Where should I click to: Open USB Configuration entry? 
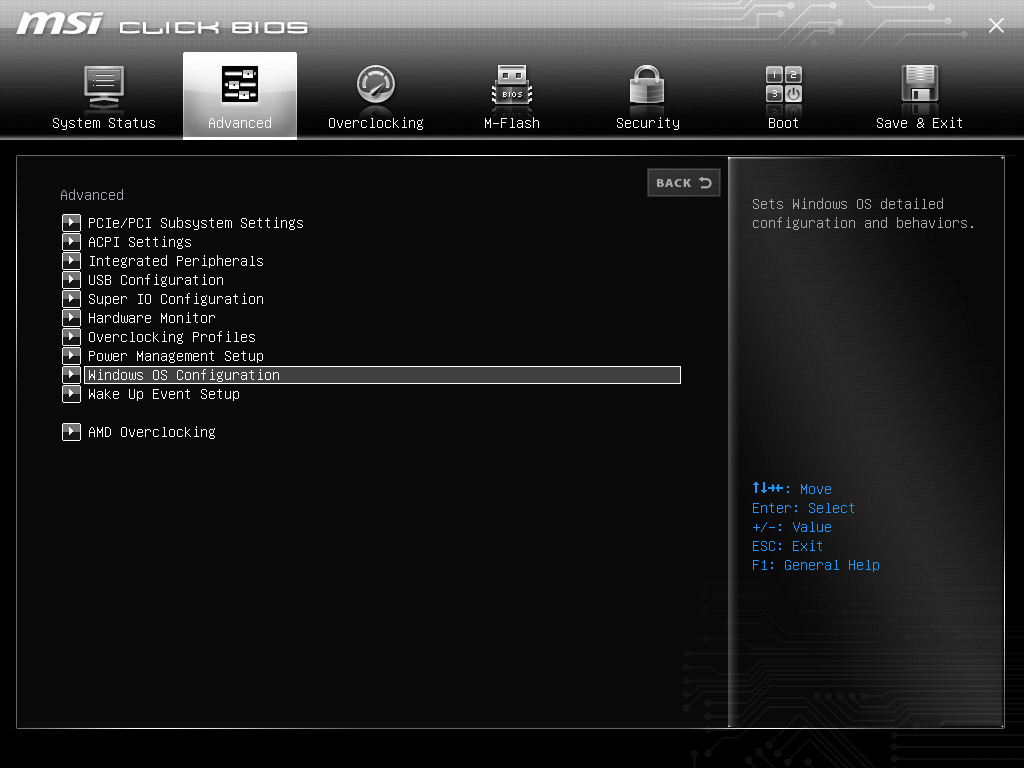(156, 280)
